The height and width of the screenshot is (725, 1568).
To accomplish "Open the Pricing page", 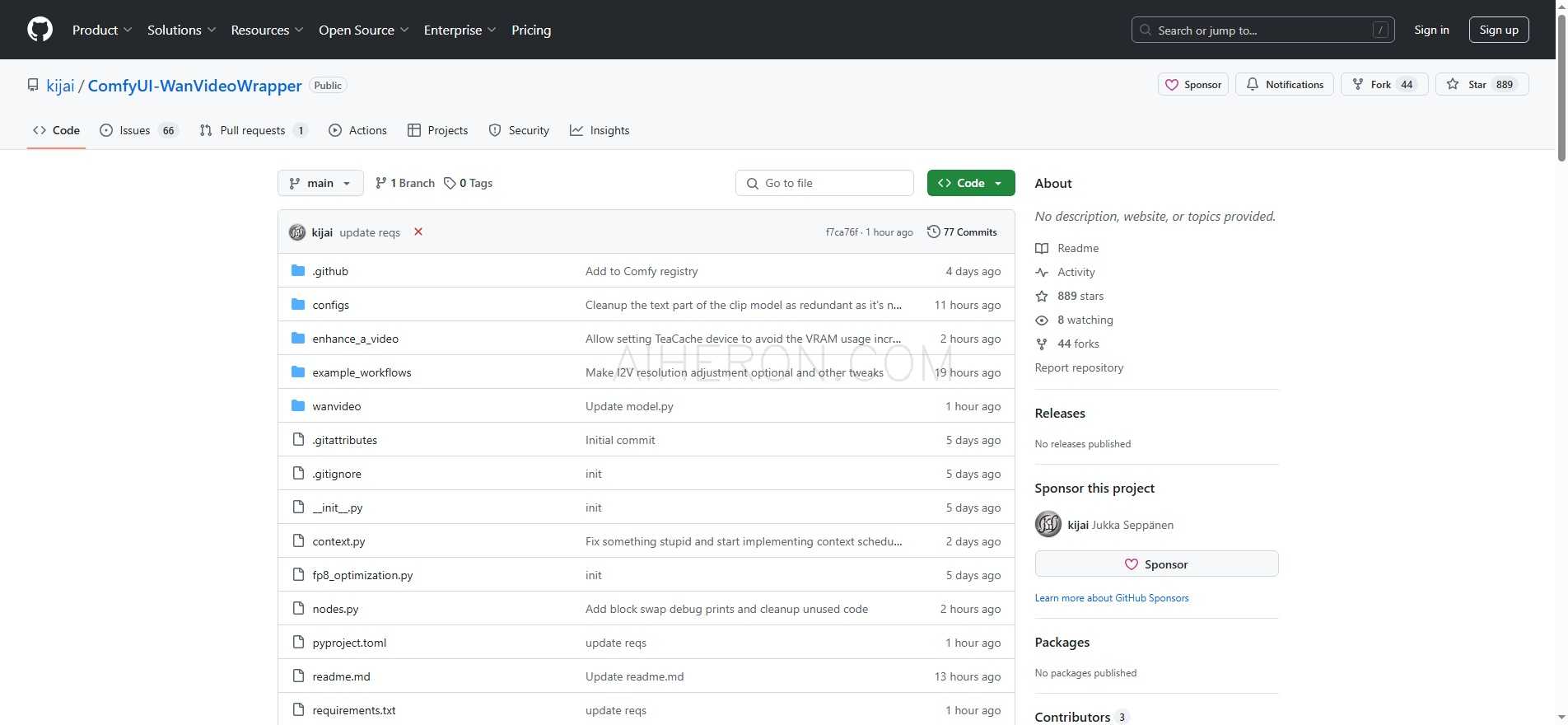I will click(531, 30).
